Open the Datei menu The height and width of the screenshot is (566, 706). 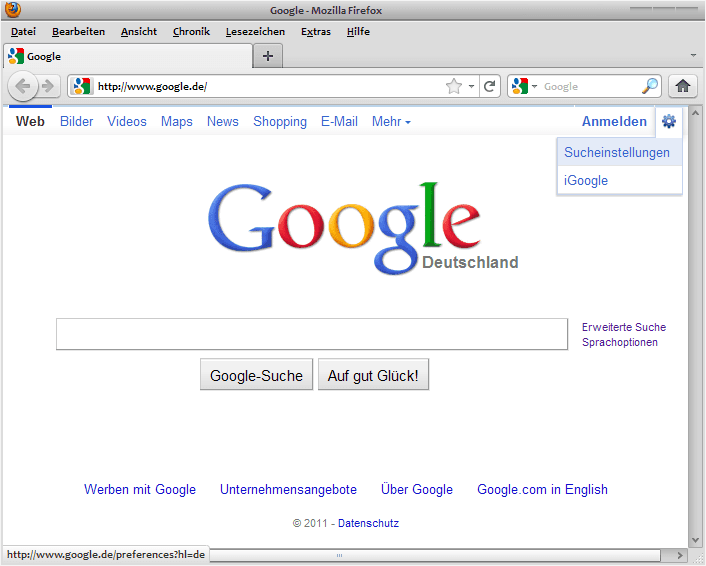pos(23,32)
